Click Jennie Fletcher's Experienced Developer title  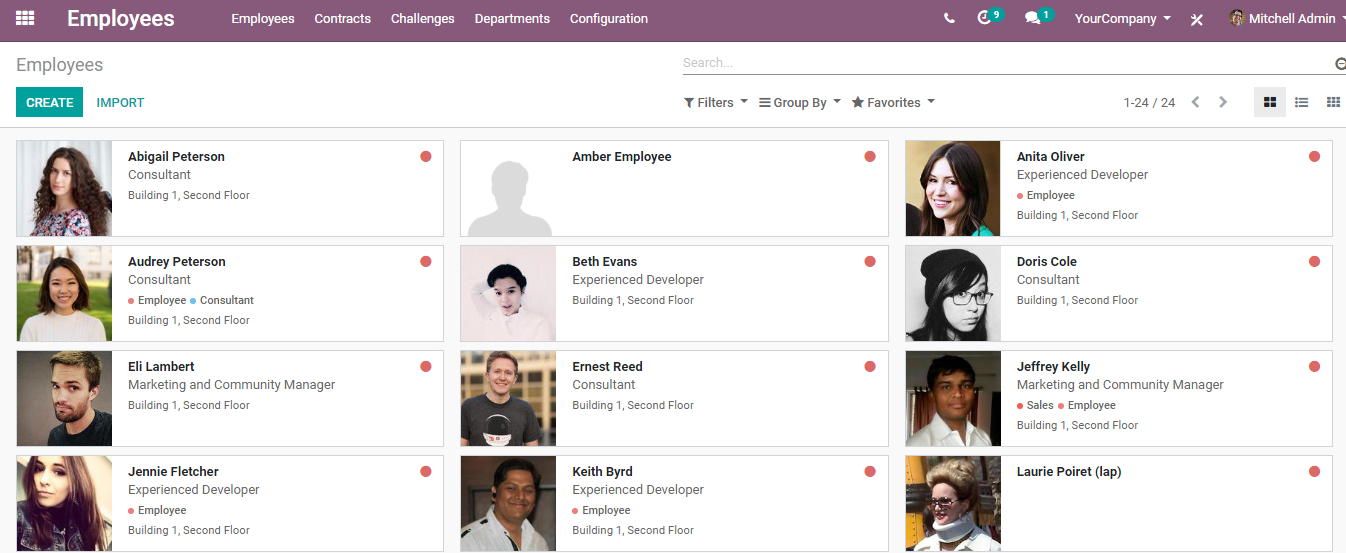pos(193,489)
